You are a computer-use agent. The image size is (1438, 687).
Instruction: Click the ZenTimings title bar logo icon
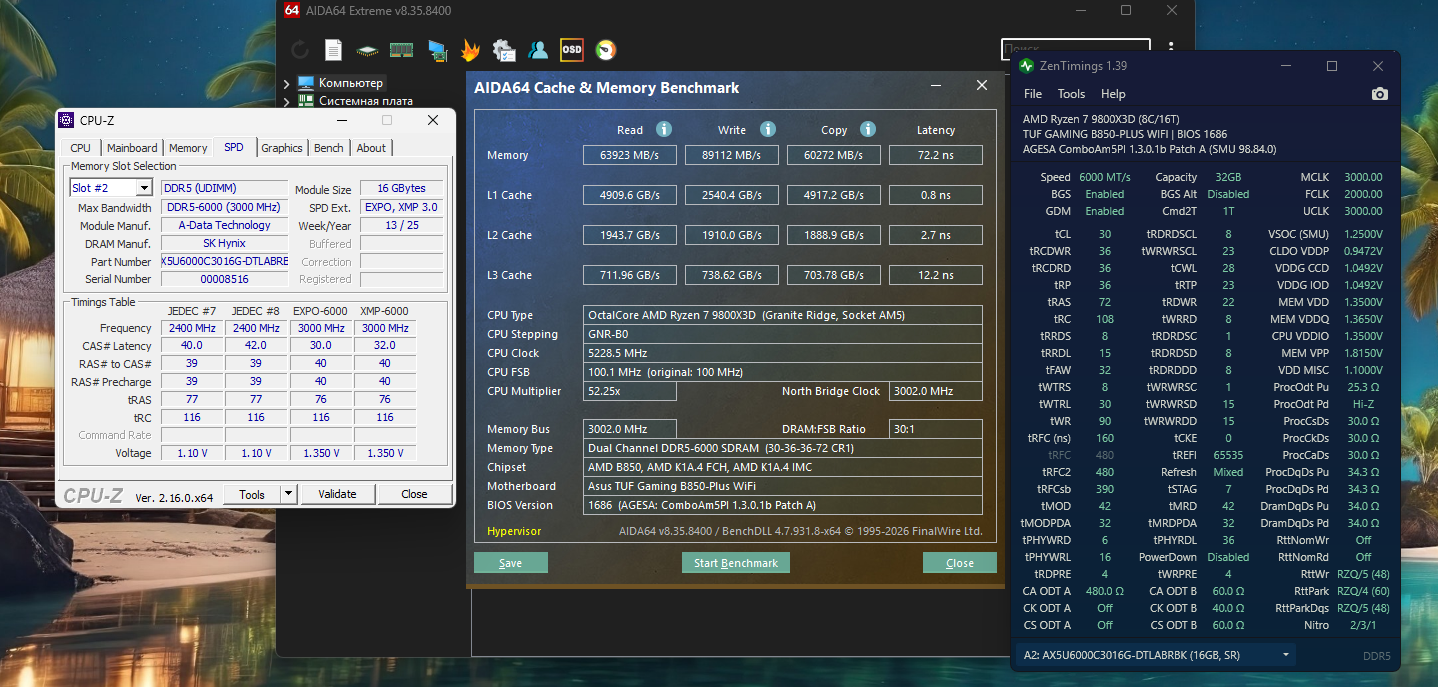tap(1026, 66)
